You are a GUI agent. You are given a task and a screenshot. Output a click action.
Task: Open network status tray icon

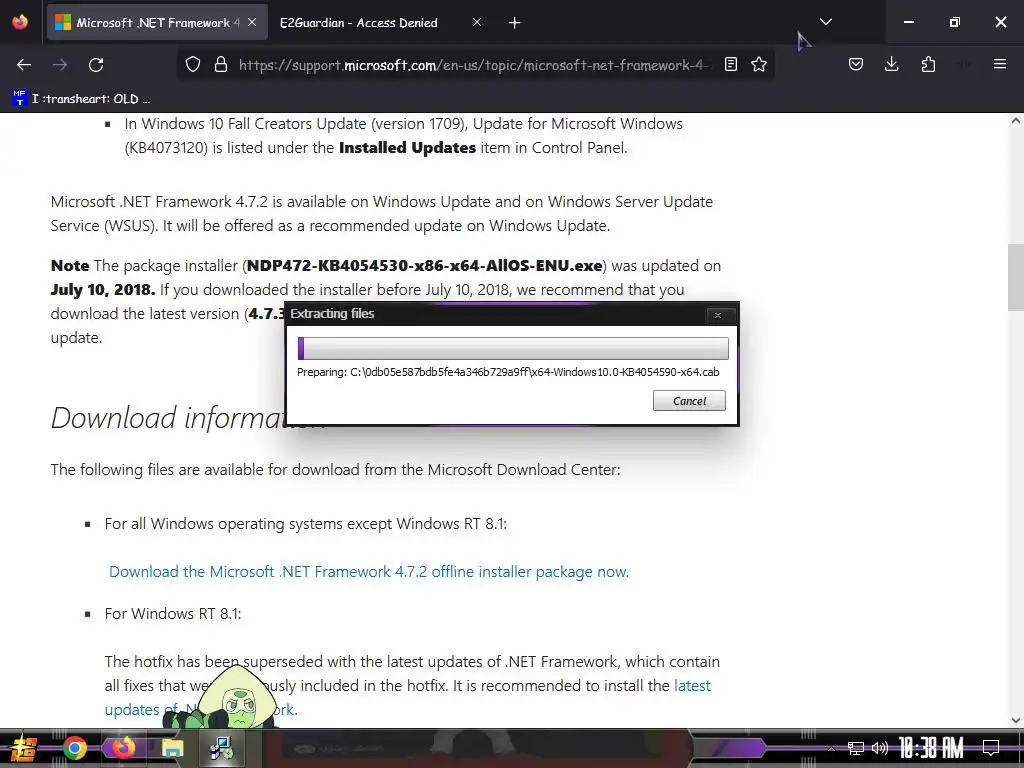[856, 748]
